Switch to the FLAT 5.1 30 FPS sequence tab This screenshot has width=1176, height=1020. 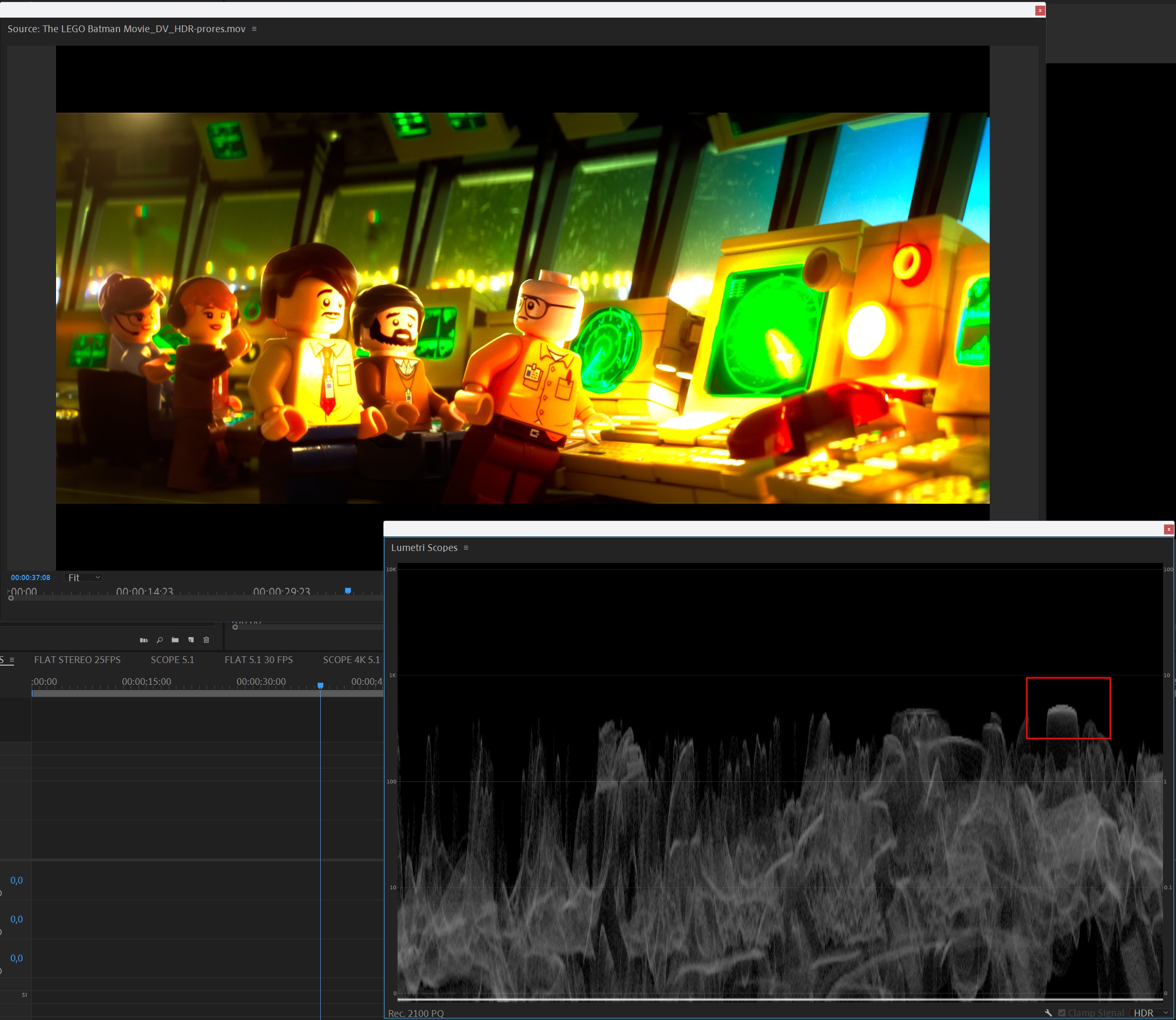[x=258, y=660]
